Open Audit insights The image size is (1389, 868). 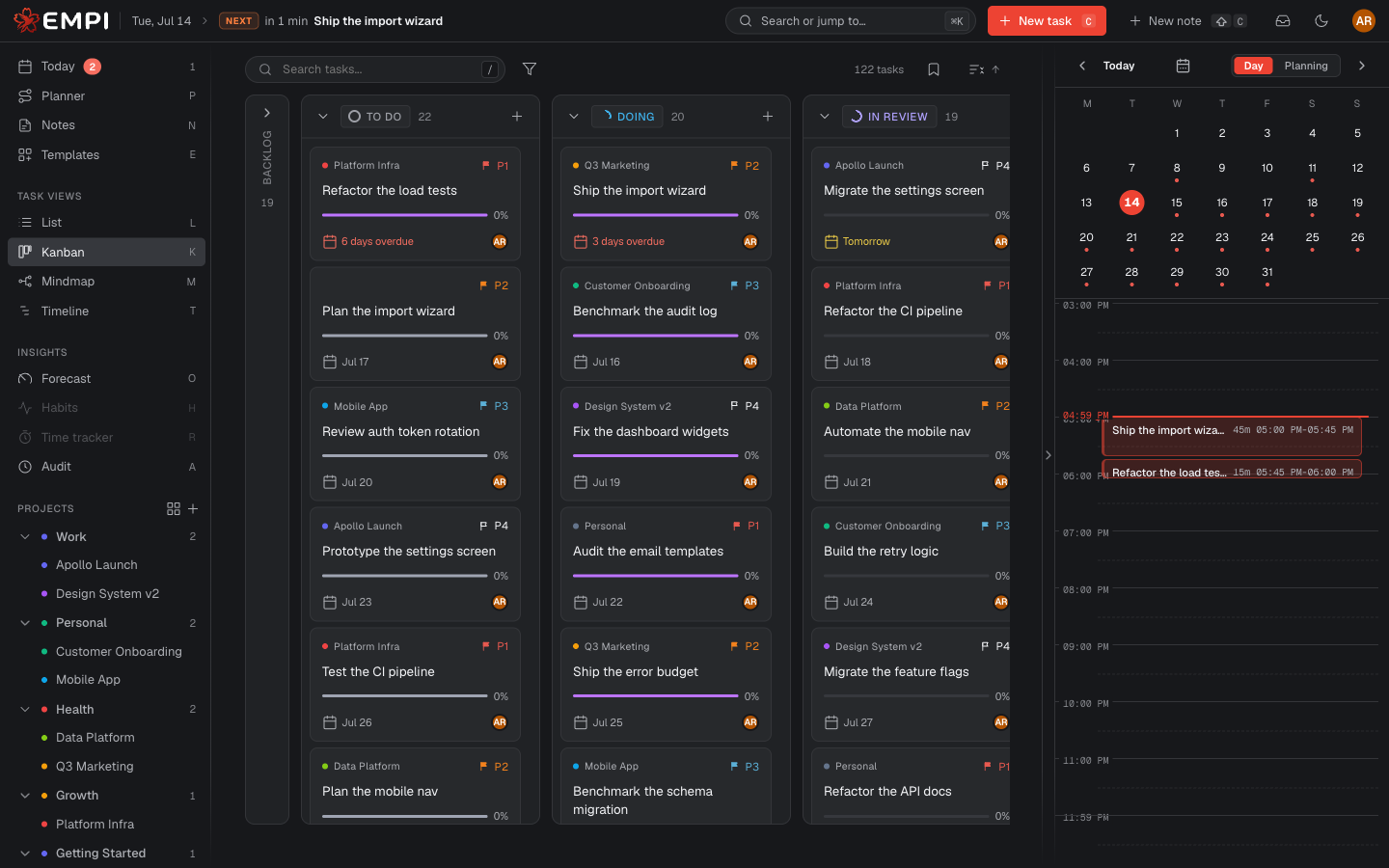(x=106, y=467)
